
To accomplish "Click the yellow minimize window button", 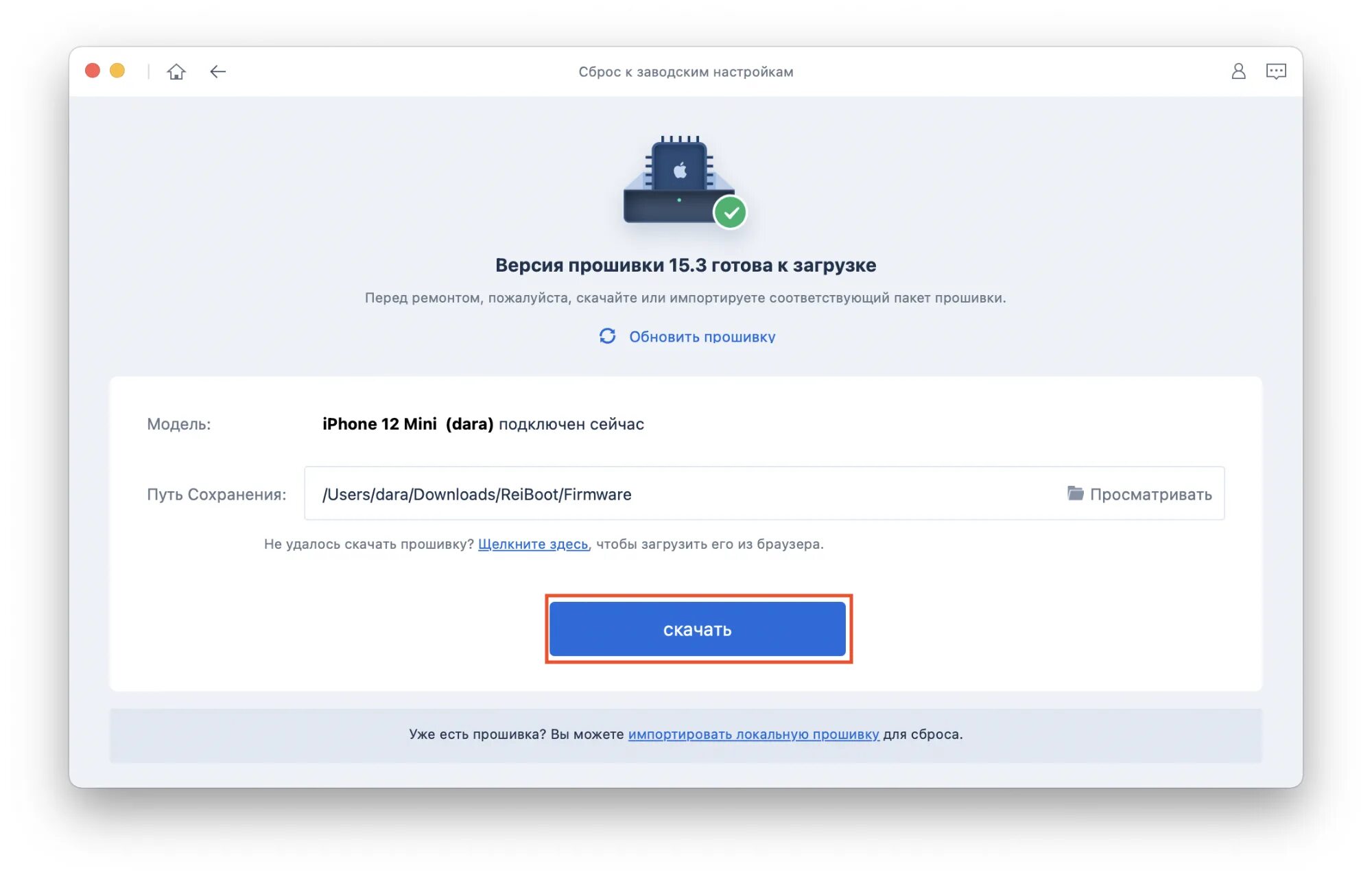I will (117, 71).
